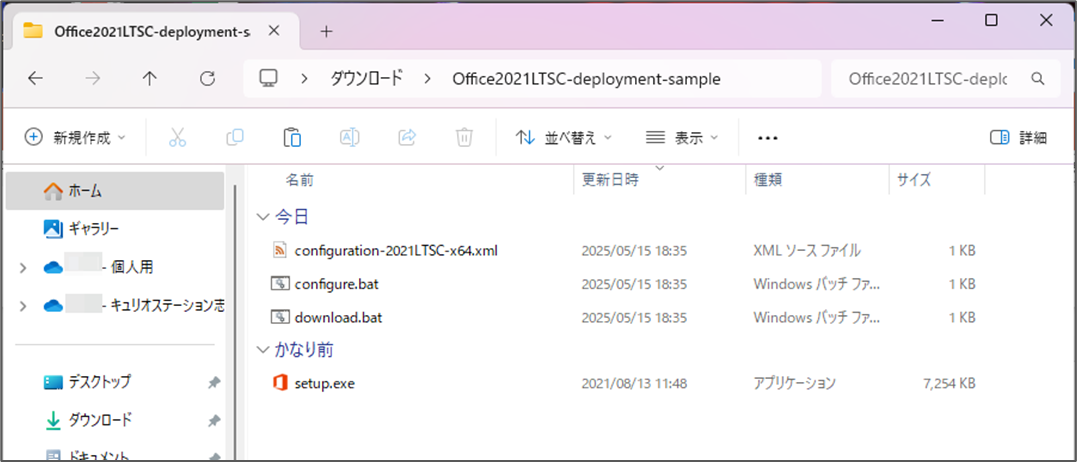Click the Rename icon in toolbar
Viewport: 1077px width, 462px height.
pos(350,137)
